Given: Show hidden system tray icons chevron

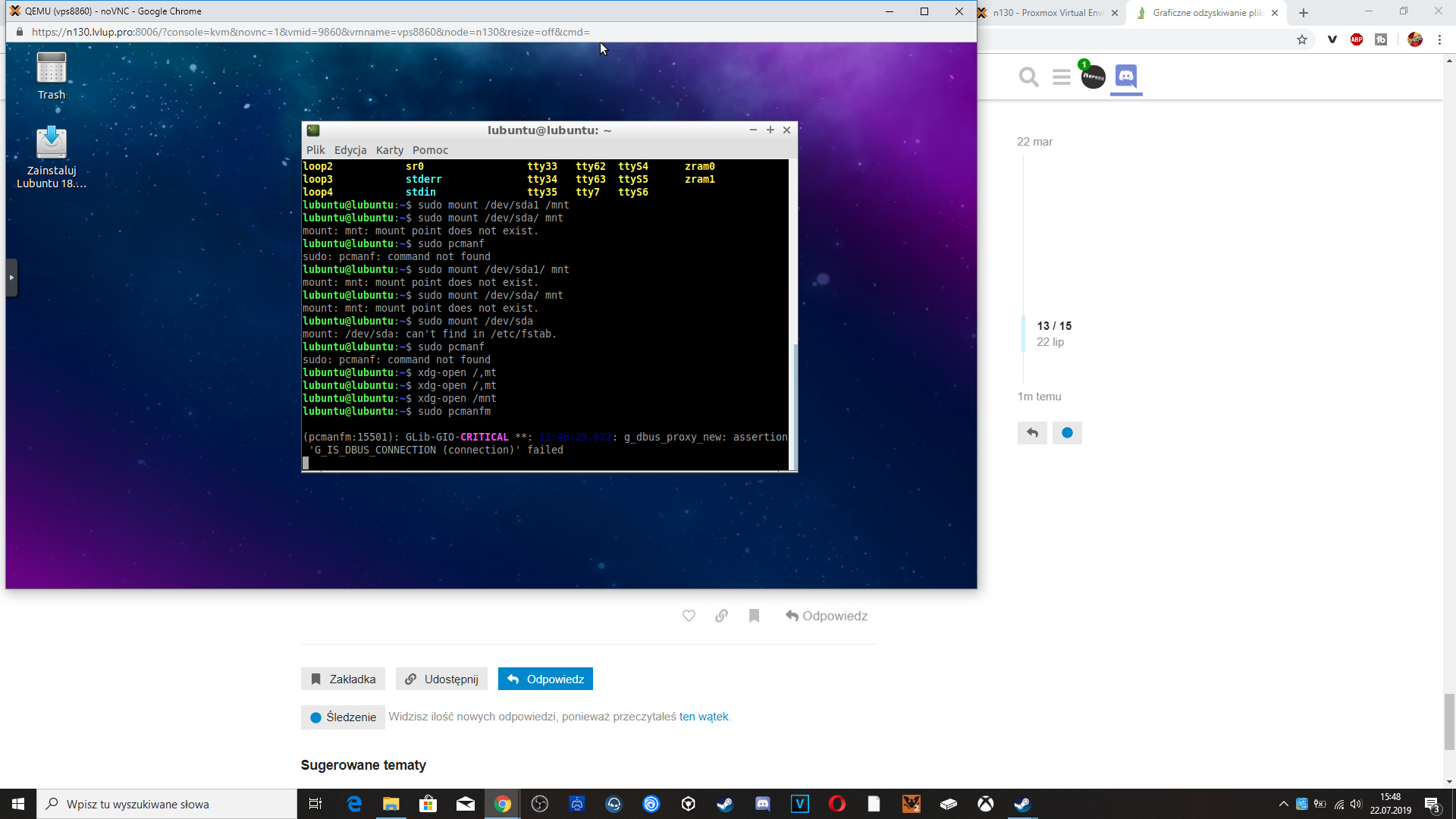Looking at the screenshot, I should [x=1283, y=804].
